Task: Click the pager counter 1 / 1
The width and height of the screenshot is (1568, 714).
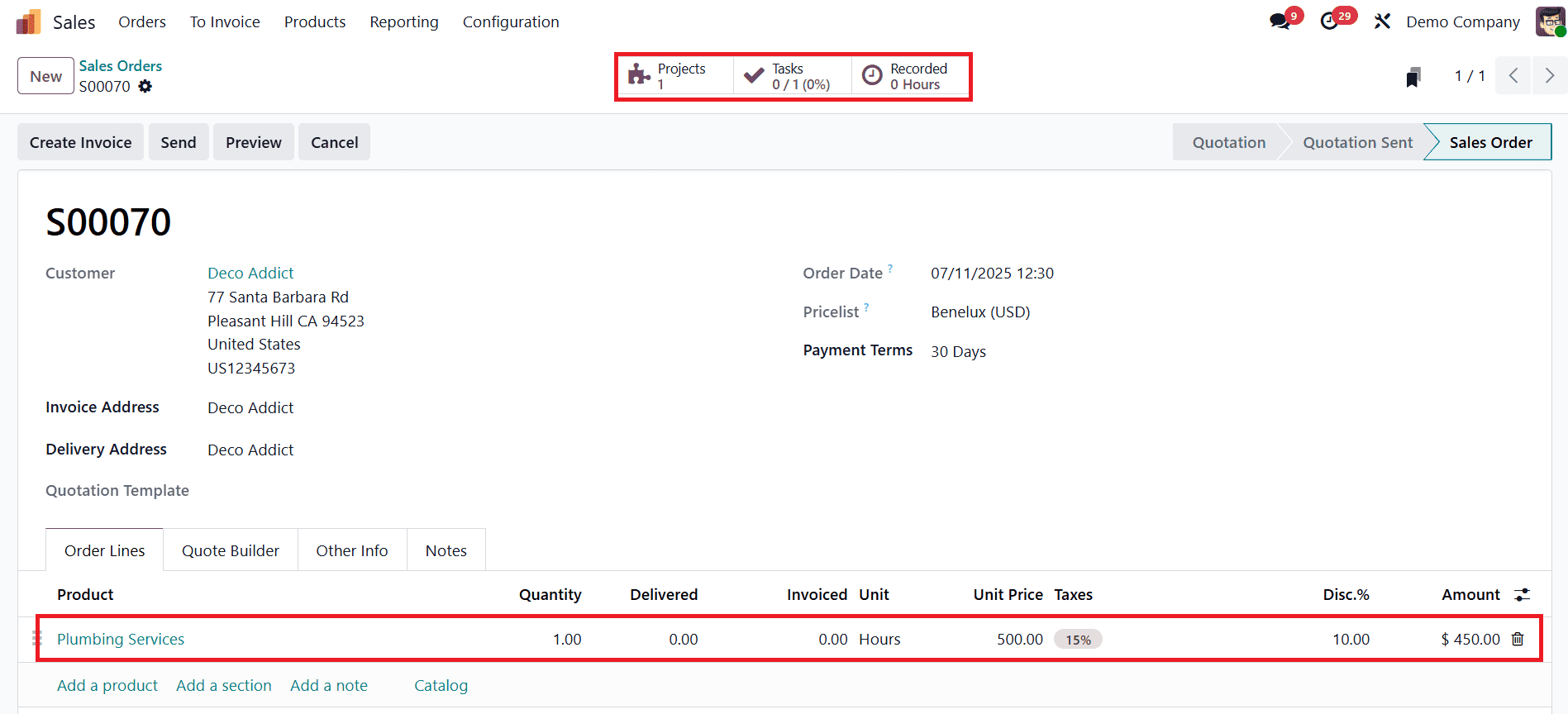Action: [x=1470, y=76]
